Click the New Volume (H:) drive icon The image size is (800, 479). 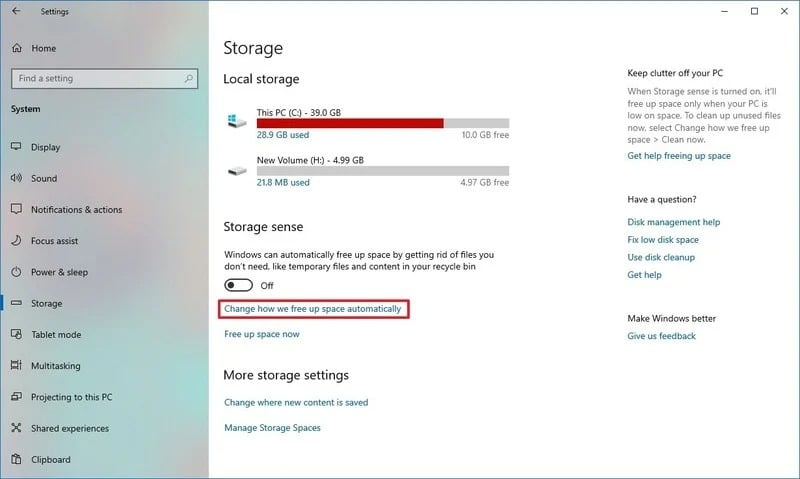pos(237,170)
